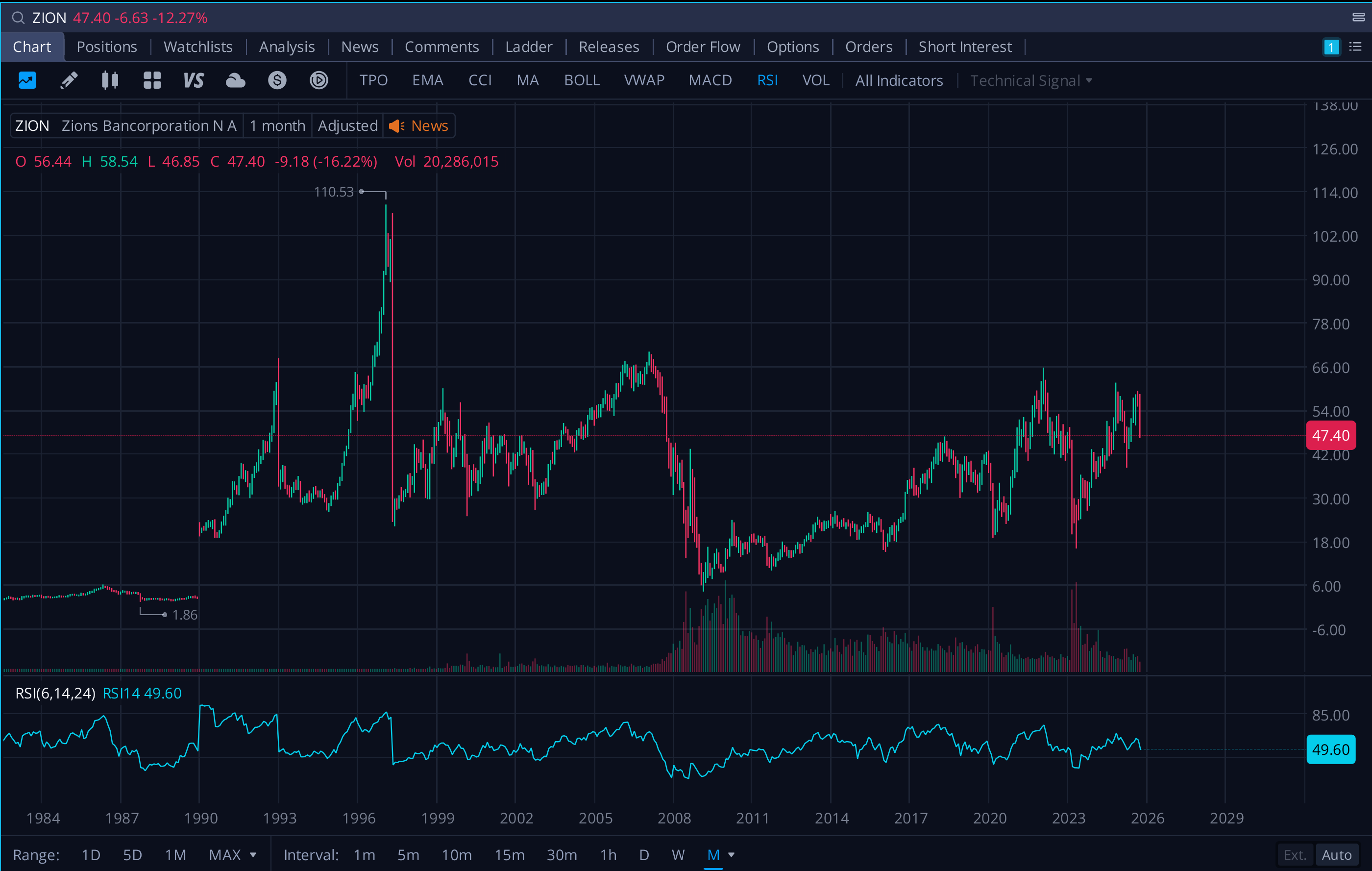
Task: Expand the monthly interval dropdown arrow
Action: coord(732,854)
